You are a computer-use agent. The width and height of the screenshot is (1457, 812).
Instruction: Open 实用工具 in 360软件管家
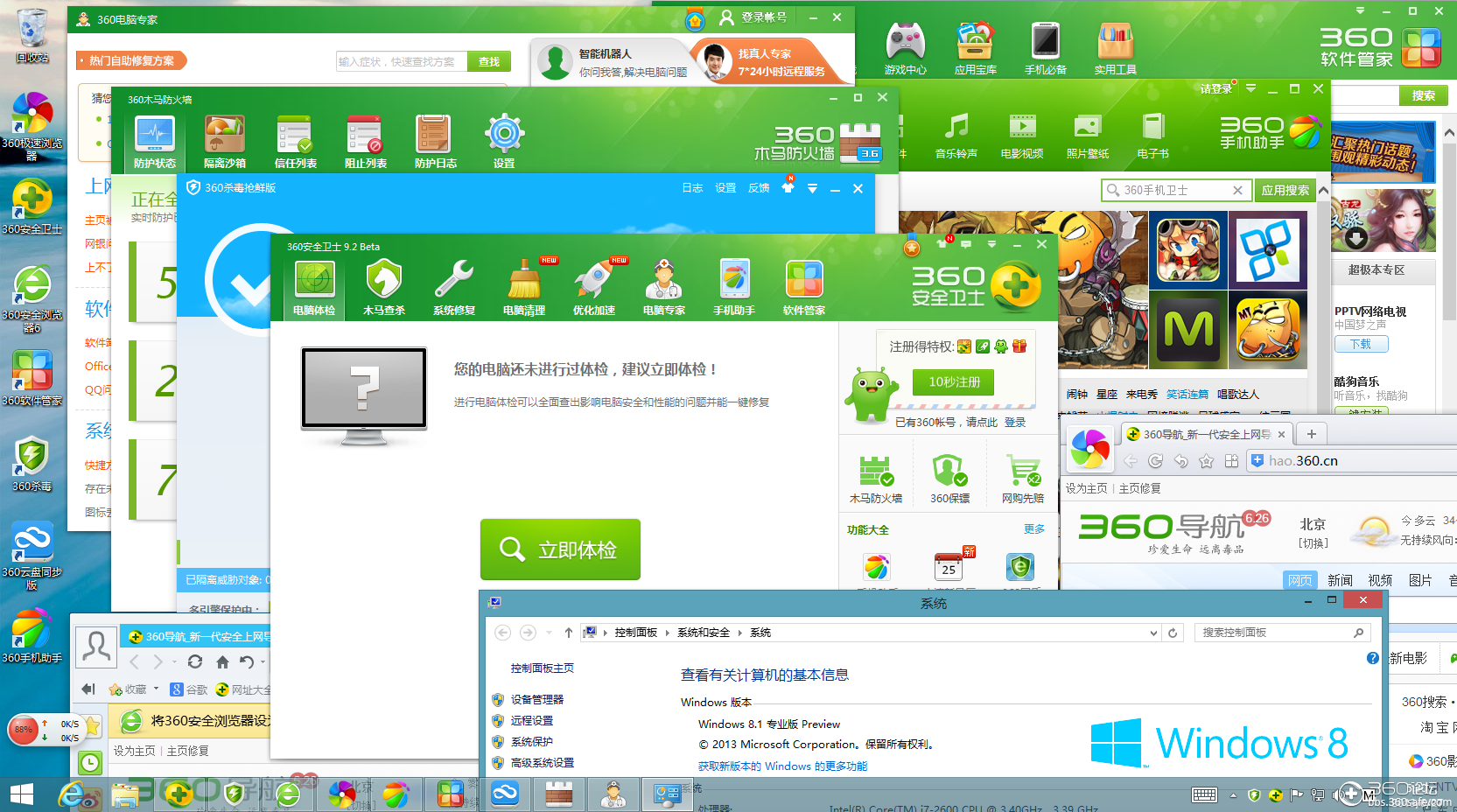tap(1115, 48)
